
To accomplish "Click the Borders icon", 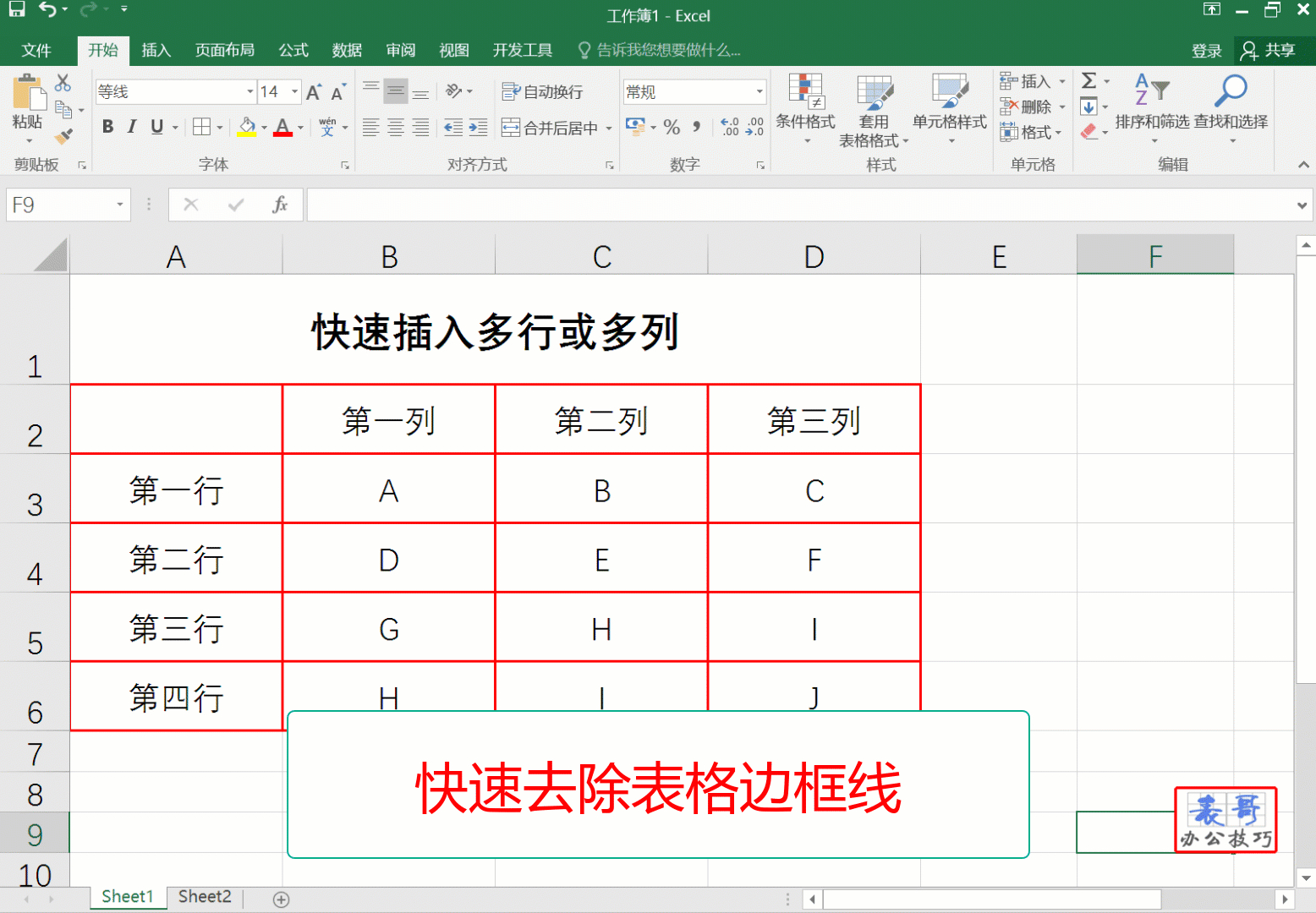I will (x=201, y=127).
